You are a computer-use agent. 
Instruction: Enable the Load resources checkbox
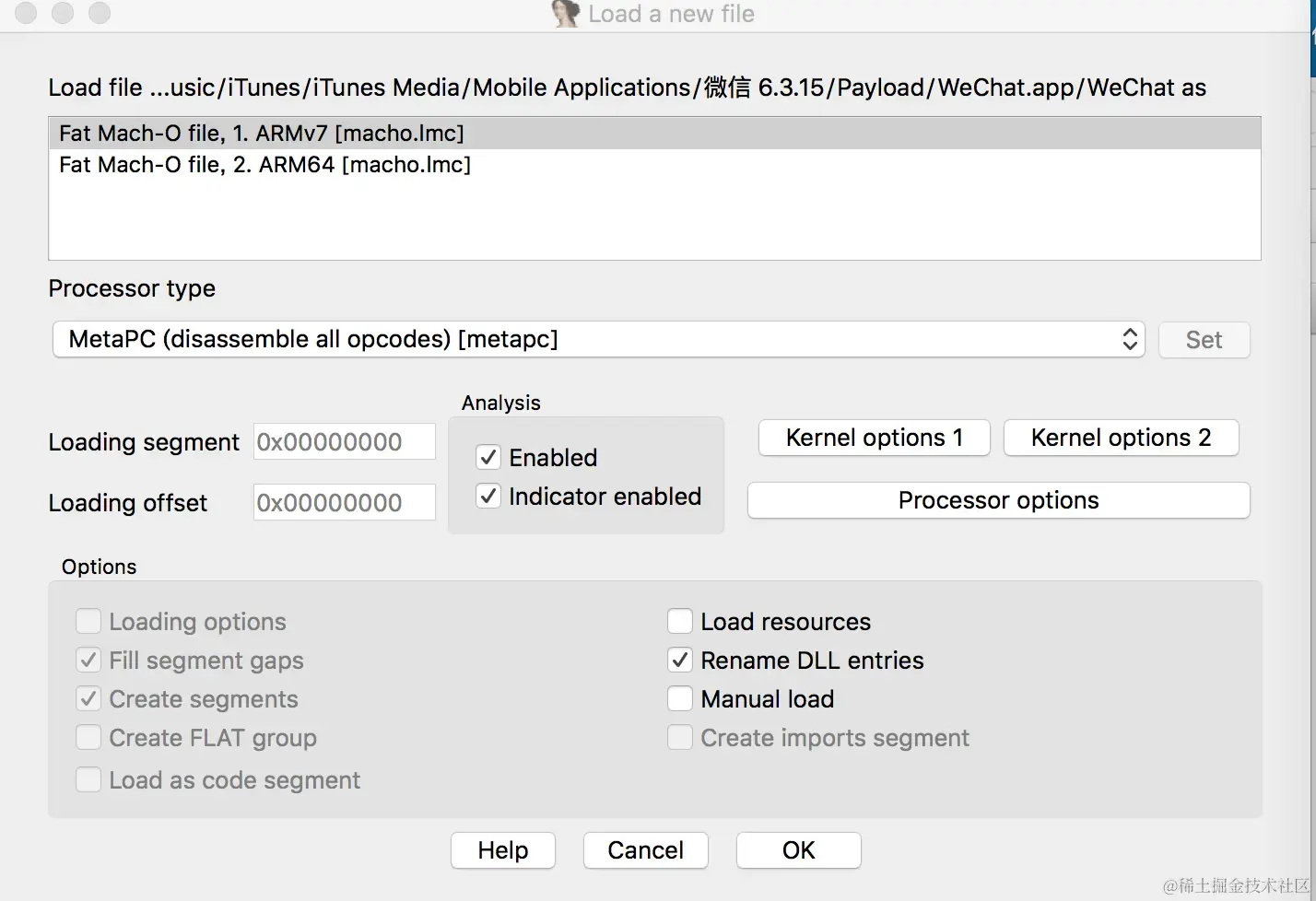click(680, 622)
